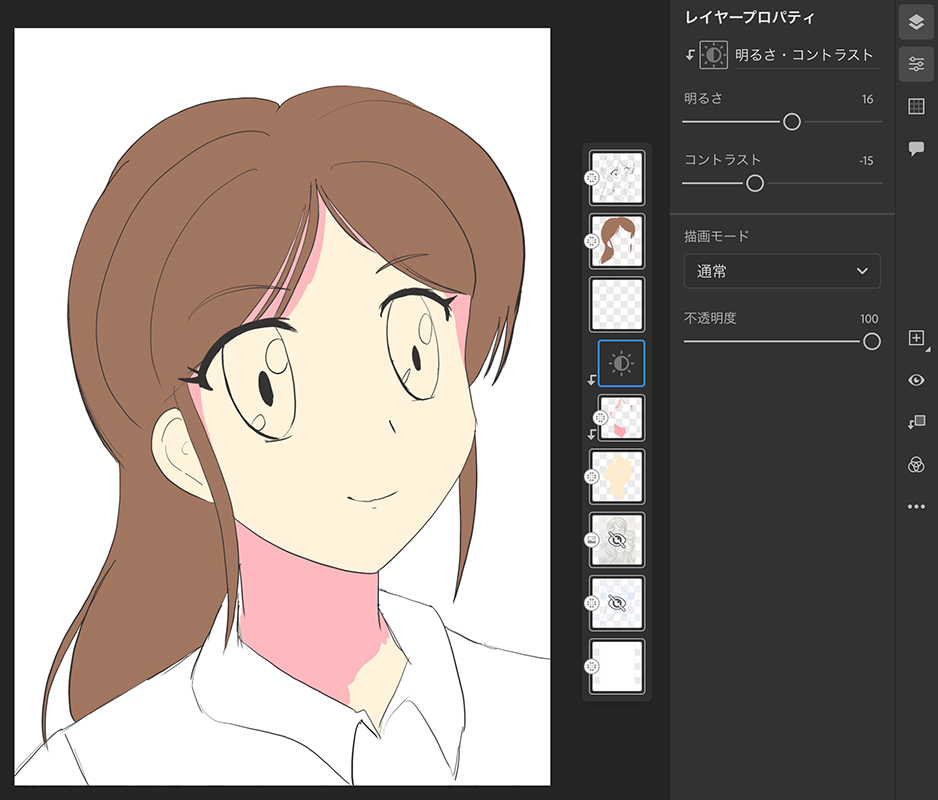Click the clipping arrow beside the adjustment layer
The height and width of the screenshot is (800, 938).
592,380
